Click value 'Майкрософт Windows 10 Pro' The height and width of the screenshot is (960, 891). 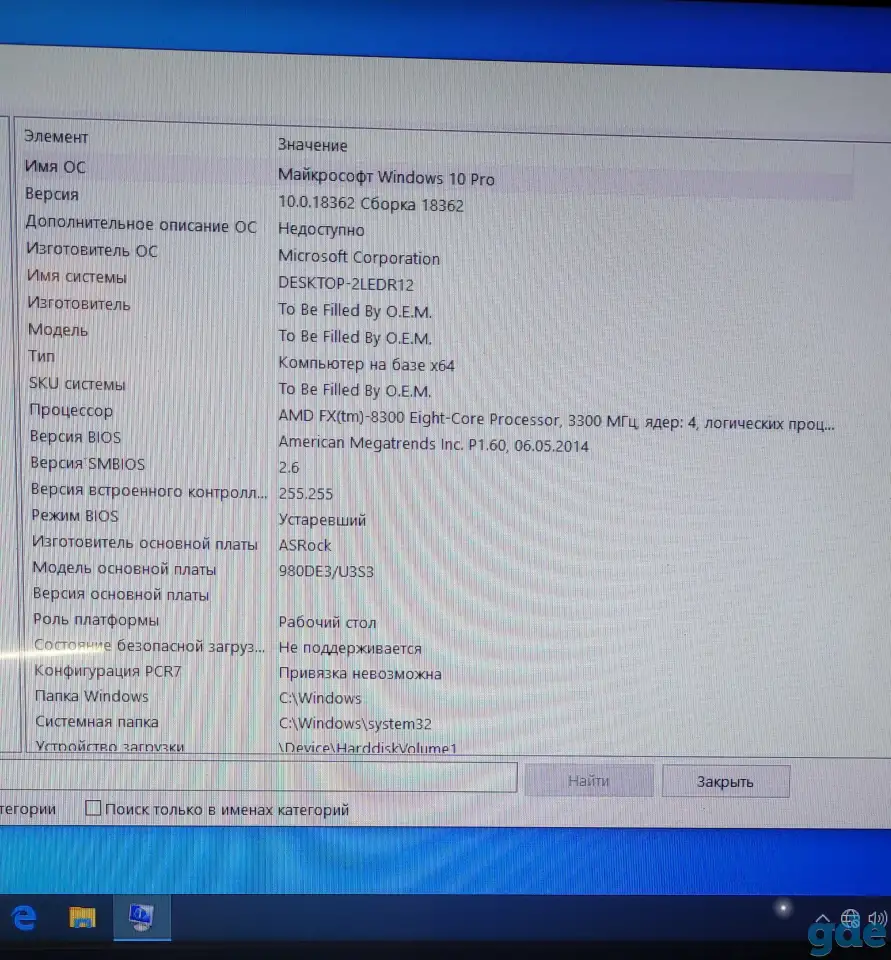[386, 178]
